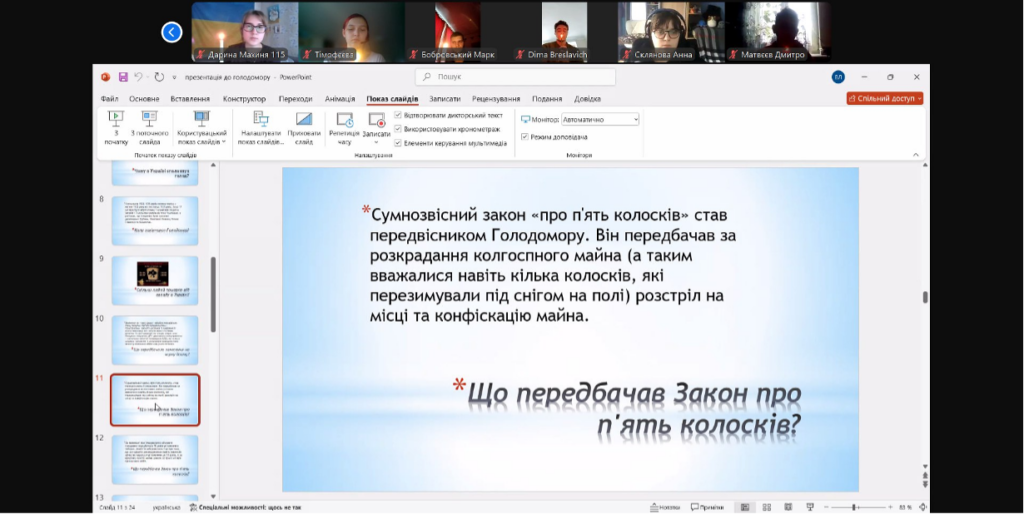Click slide title Що передбачав Закон про п'ять колосків

pyautogui.click(x=633, y=409)
